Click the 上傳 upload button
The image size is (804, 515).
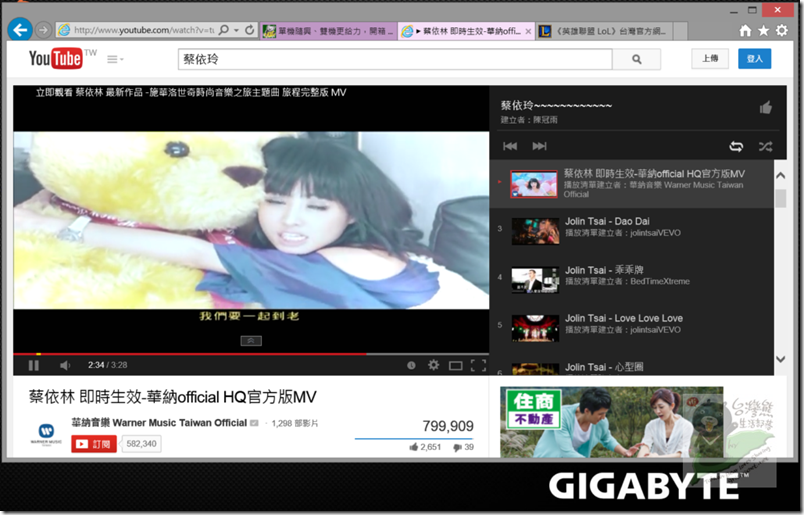tap(710, 58)
